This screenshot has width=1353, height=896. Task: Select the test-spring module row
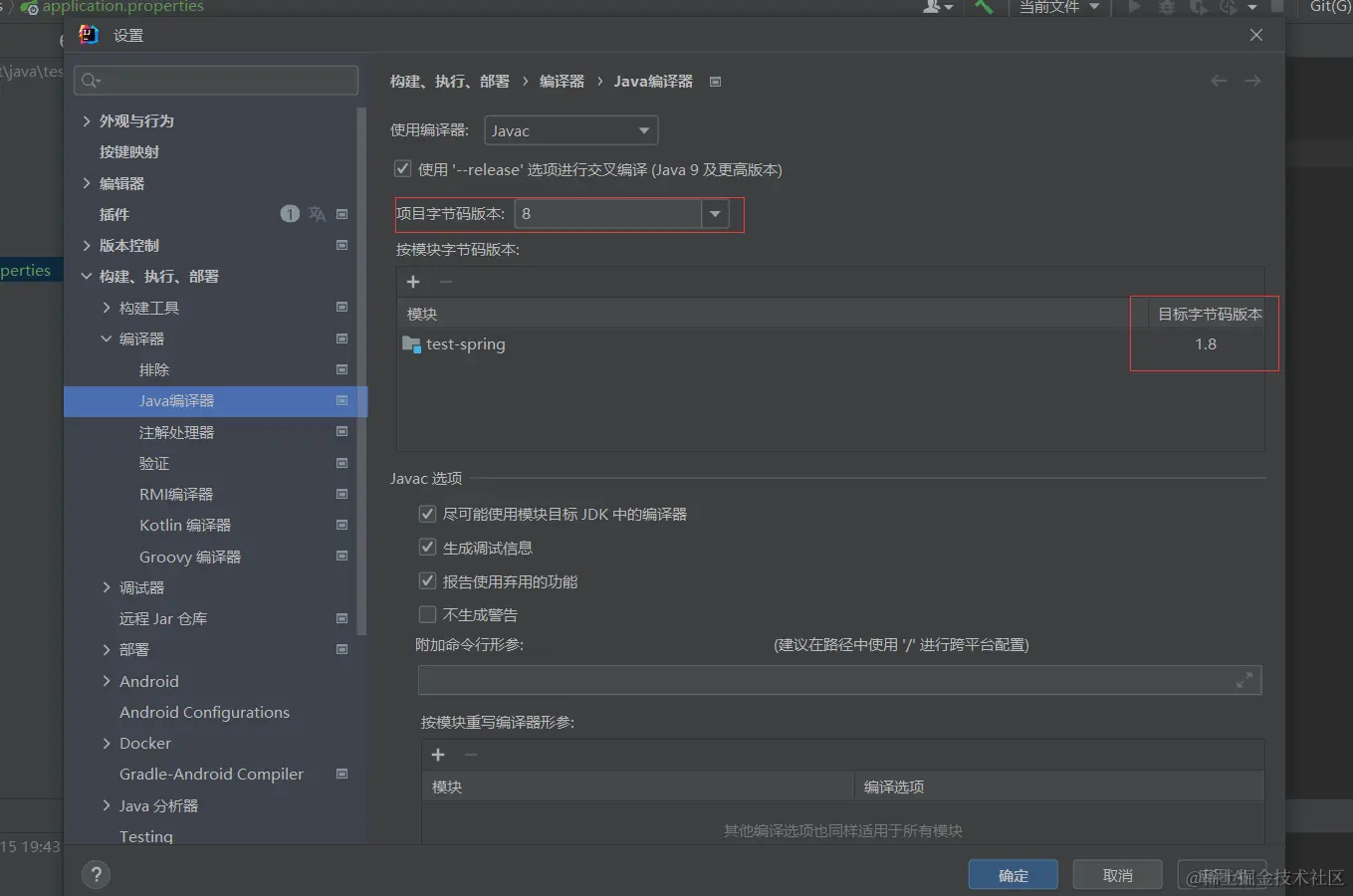click(x=830, y=344)
